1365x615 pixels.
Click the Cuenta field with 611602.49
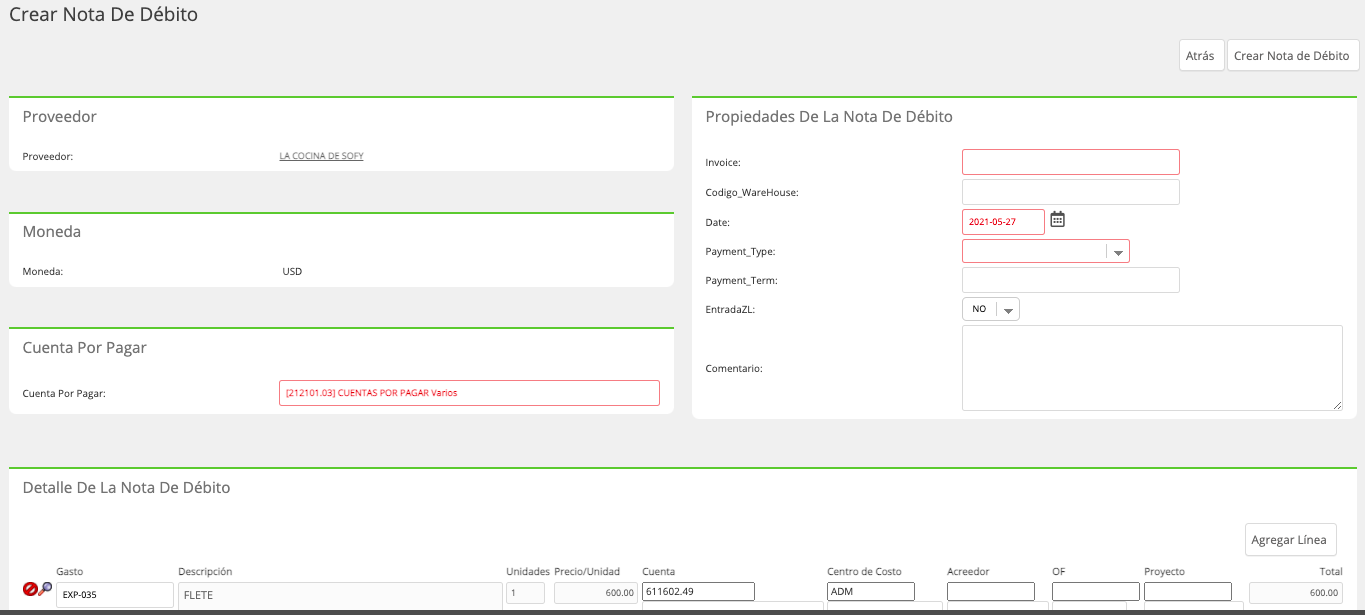click(x=698, y=591)
